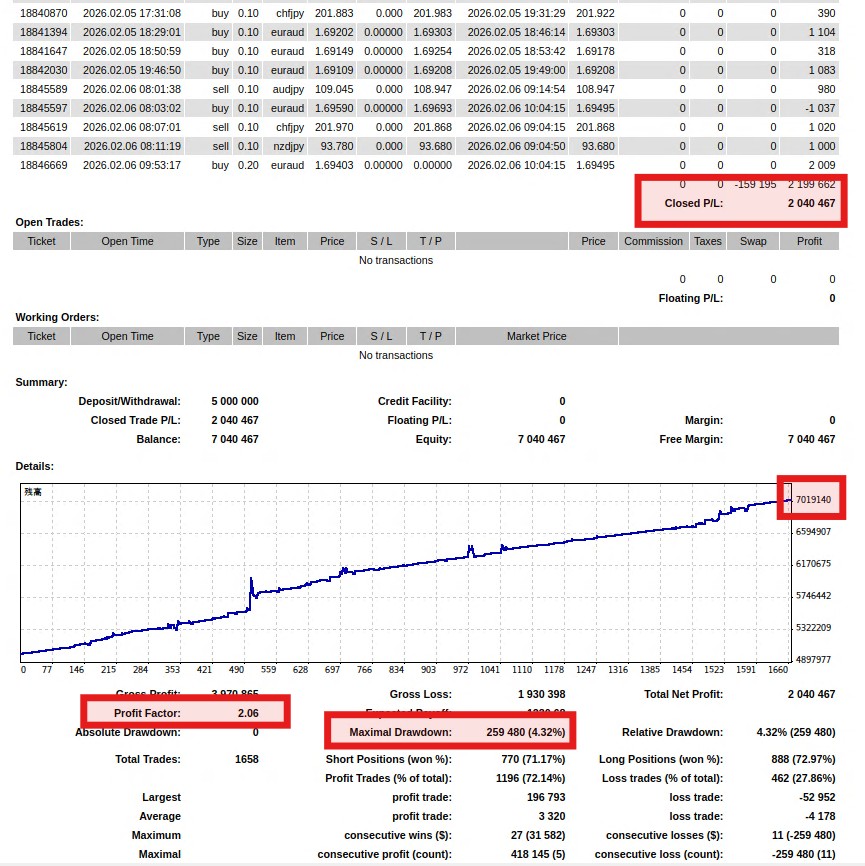The width and height of the screenshot is (865, 866).
Task: Click the Total Trades count 1658
Action: (245, 759)
